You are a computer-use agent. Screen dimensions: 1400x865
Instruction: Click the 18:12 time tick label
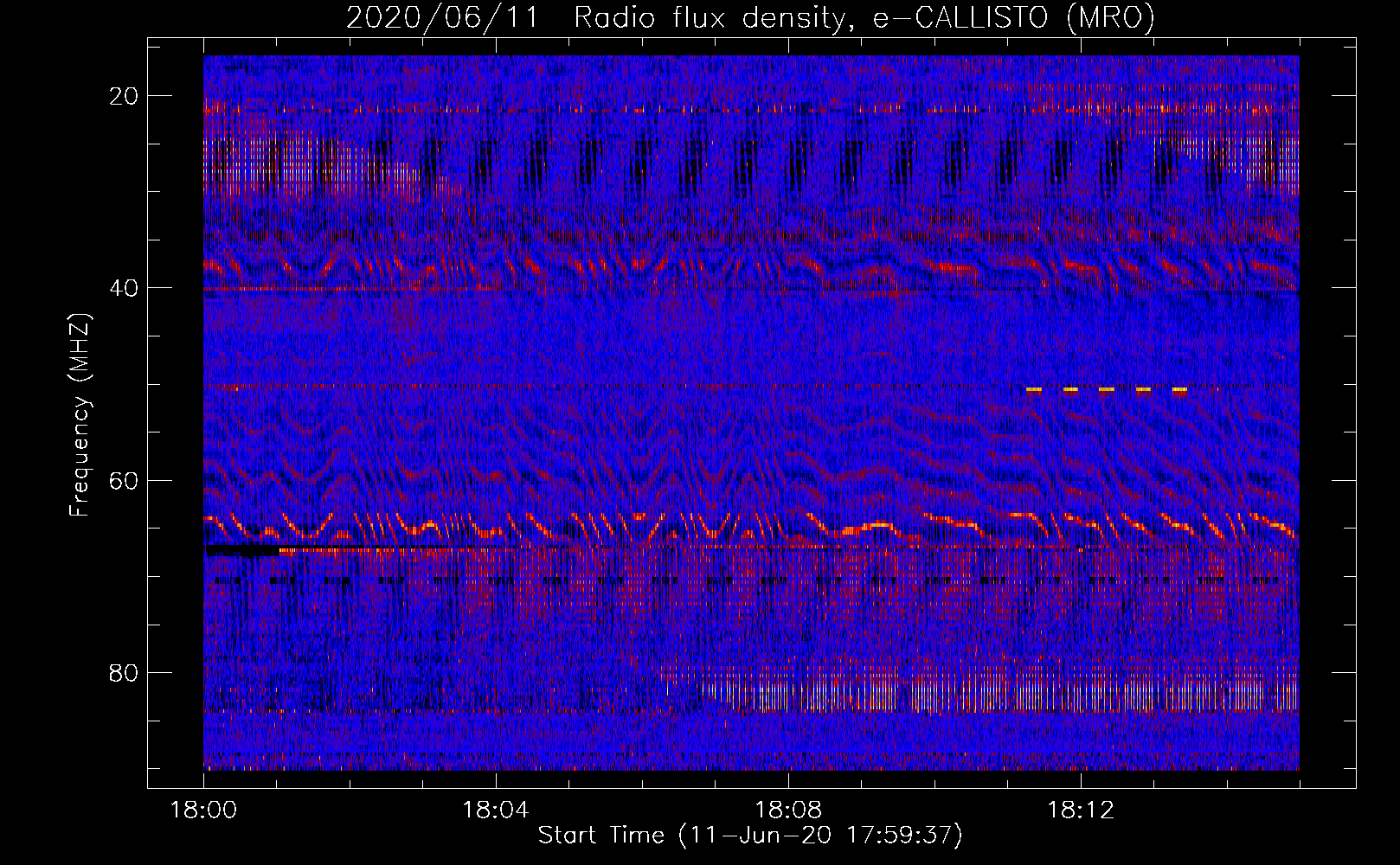(1081, 811)
